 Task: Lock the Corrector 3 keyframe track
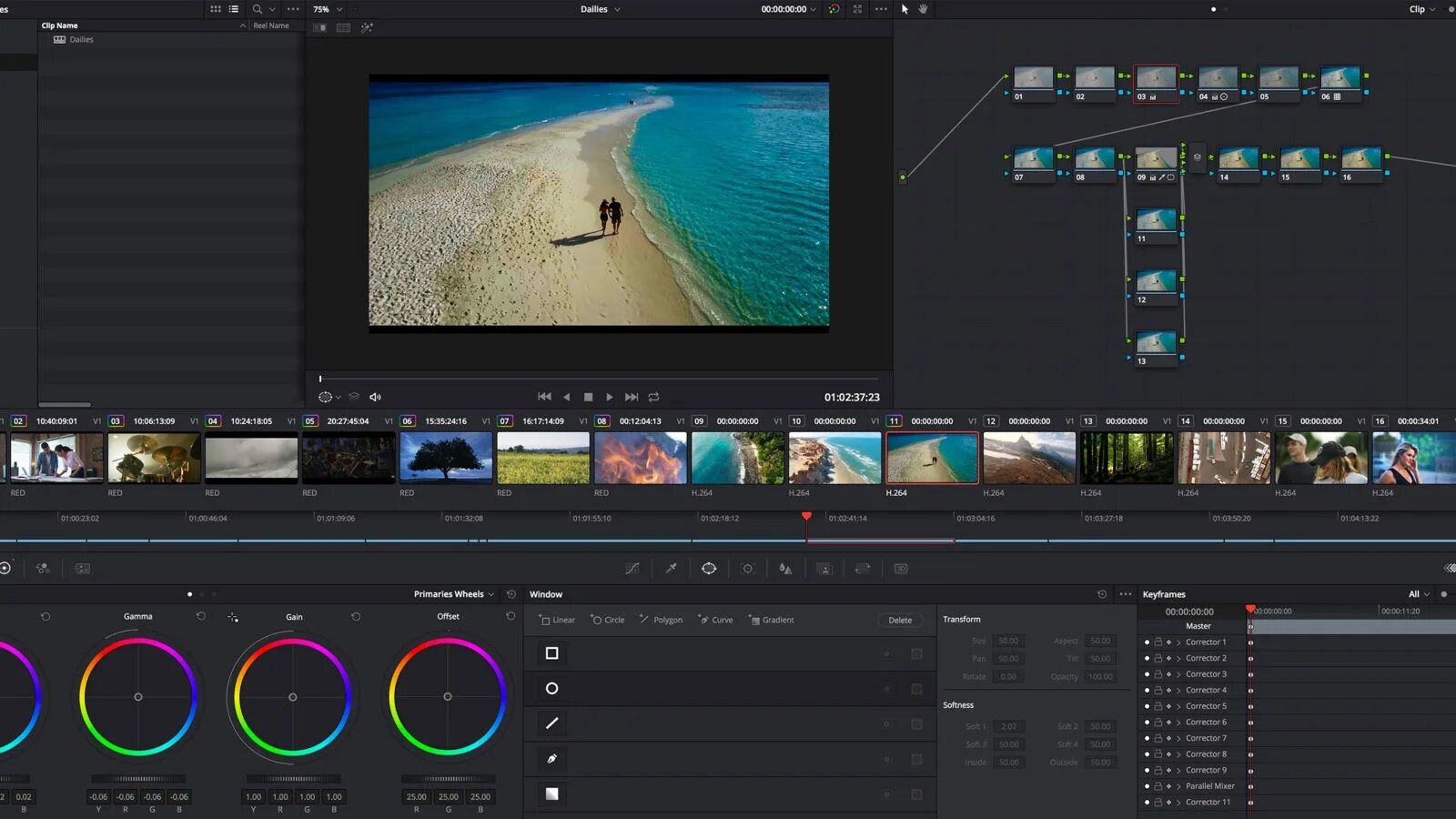[x=1158, y=674]
